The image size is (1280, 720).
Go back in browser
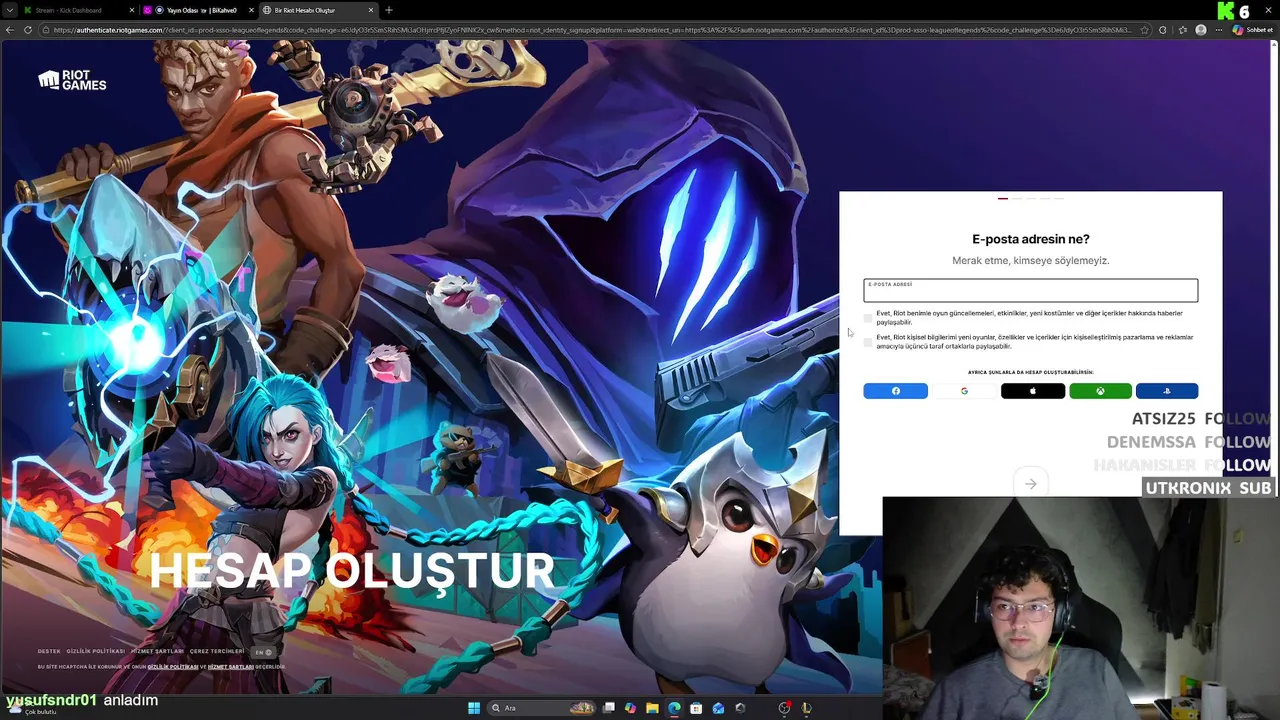pyautogui.click(x=10, y=30)
